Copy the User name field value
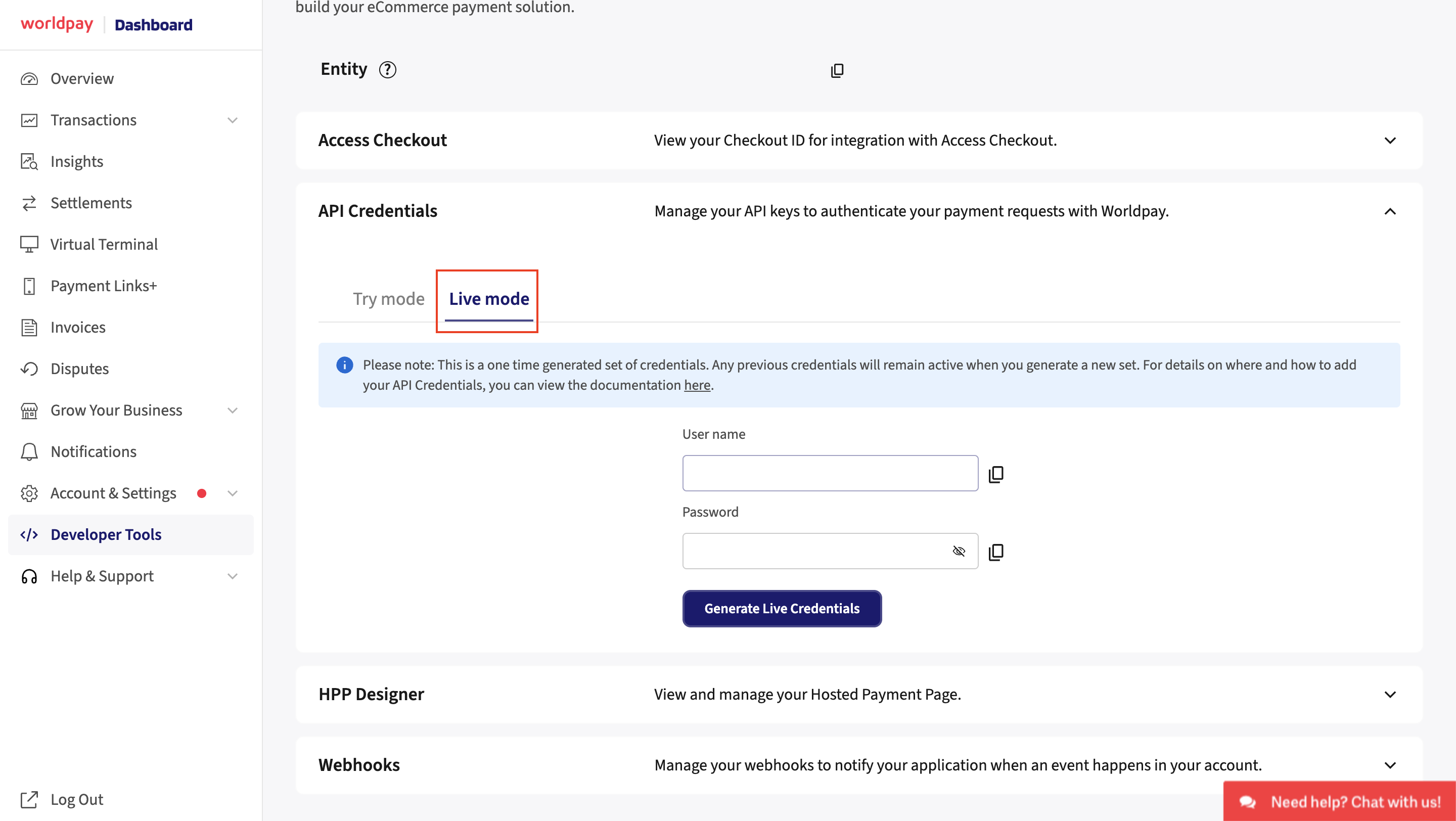This screenshot has width=1456, height=821. [996, 474]
